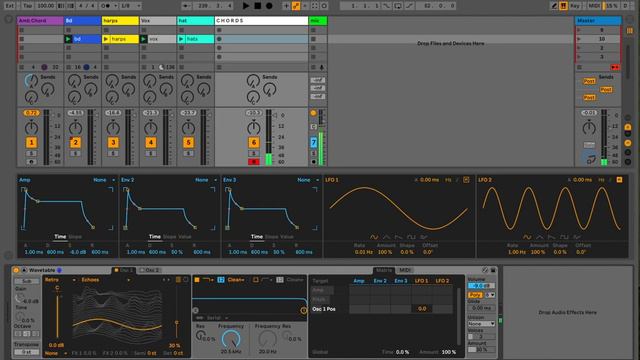Select the Master track header
This screenshot has height=360, width=640.
click(598, 20)
